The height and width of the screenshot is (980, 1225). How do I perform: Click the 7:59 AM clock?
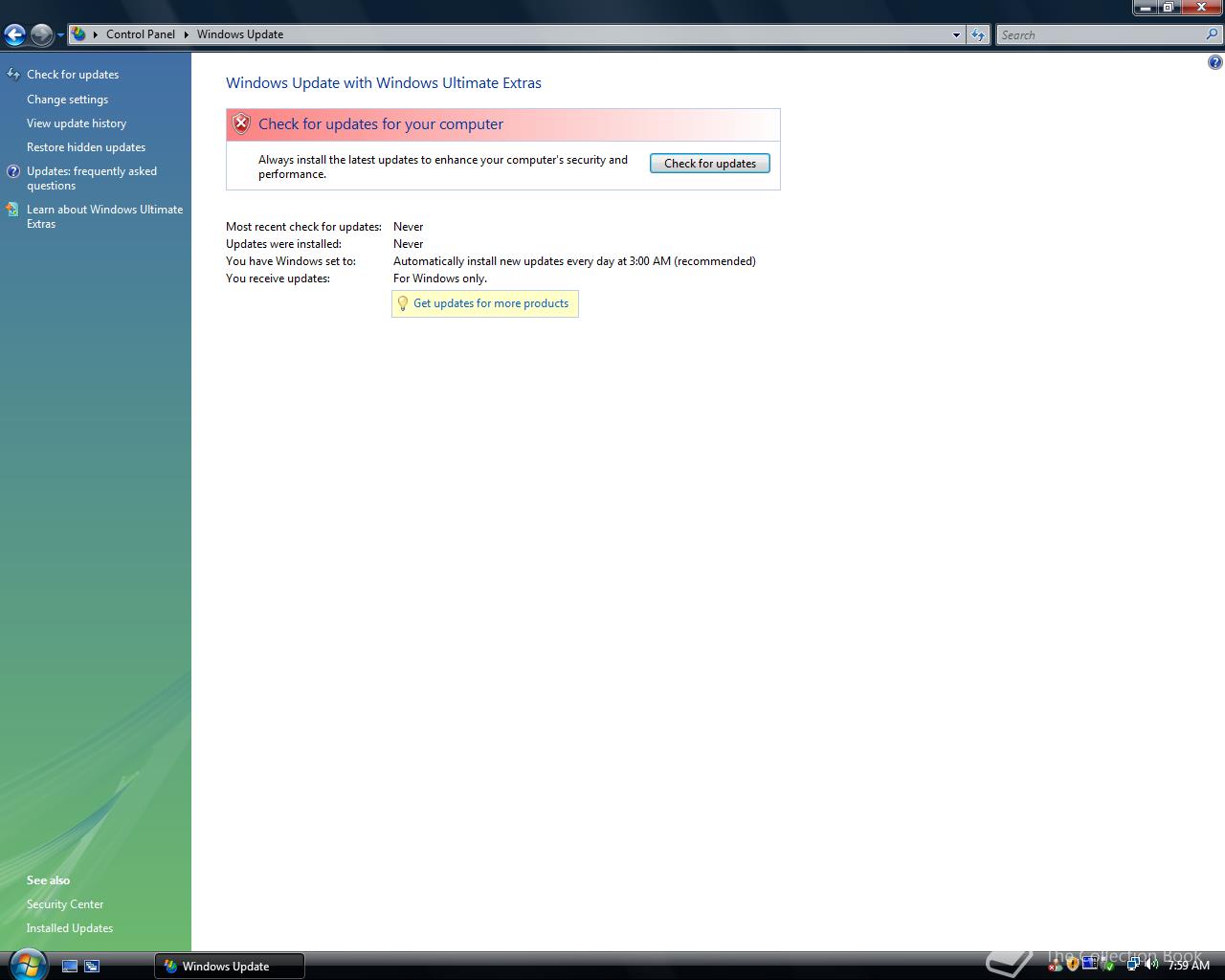click(1189, 965)
